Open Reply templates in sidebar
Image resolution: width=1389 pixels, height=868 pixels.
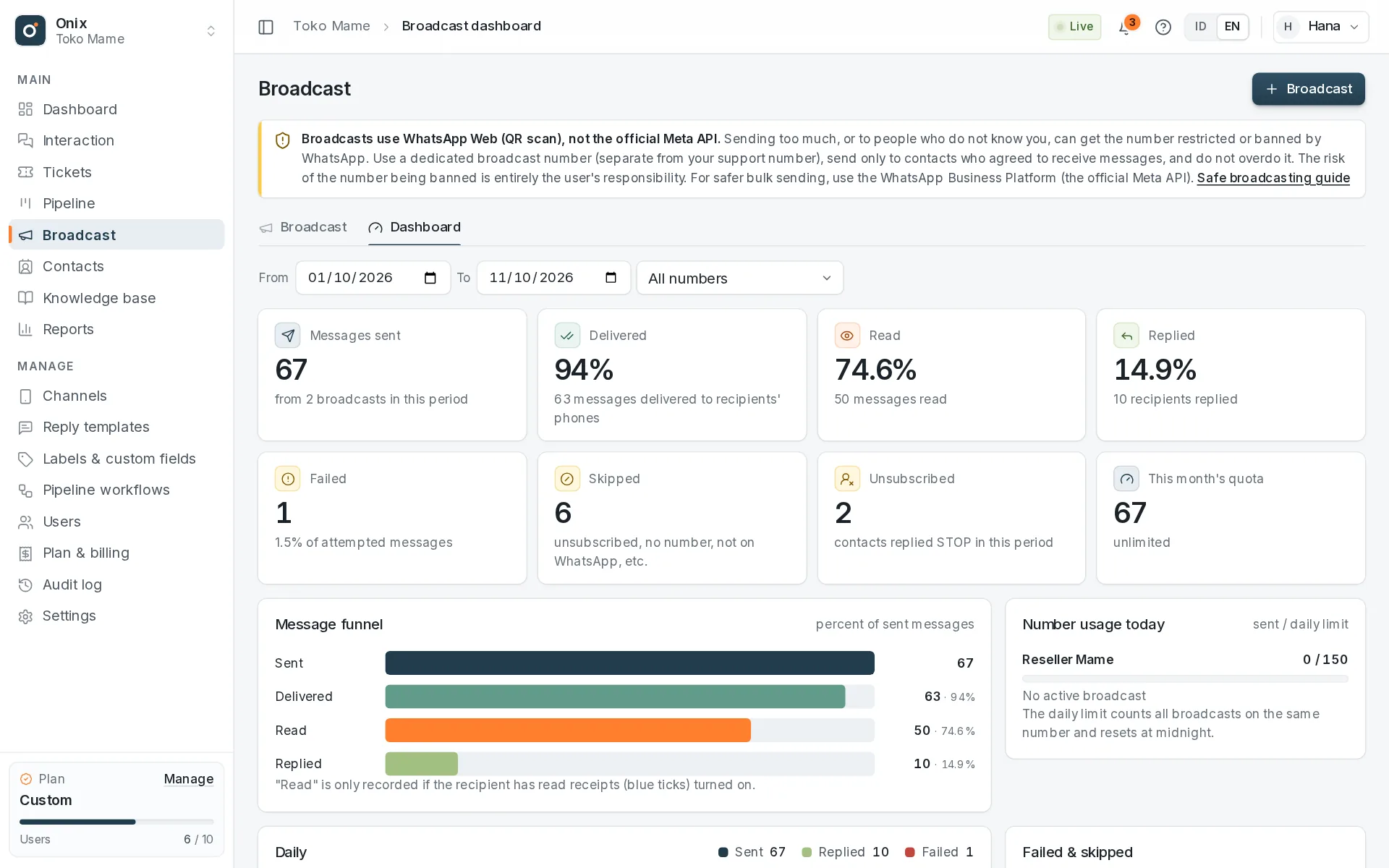click(116, 427)
